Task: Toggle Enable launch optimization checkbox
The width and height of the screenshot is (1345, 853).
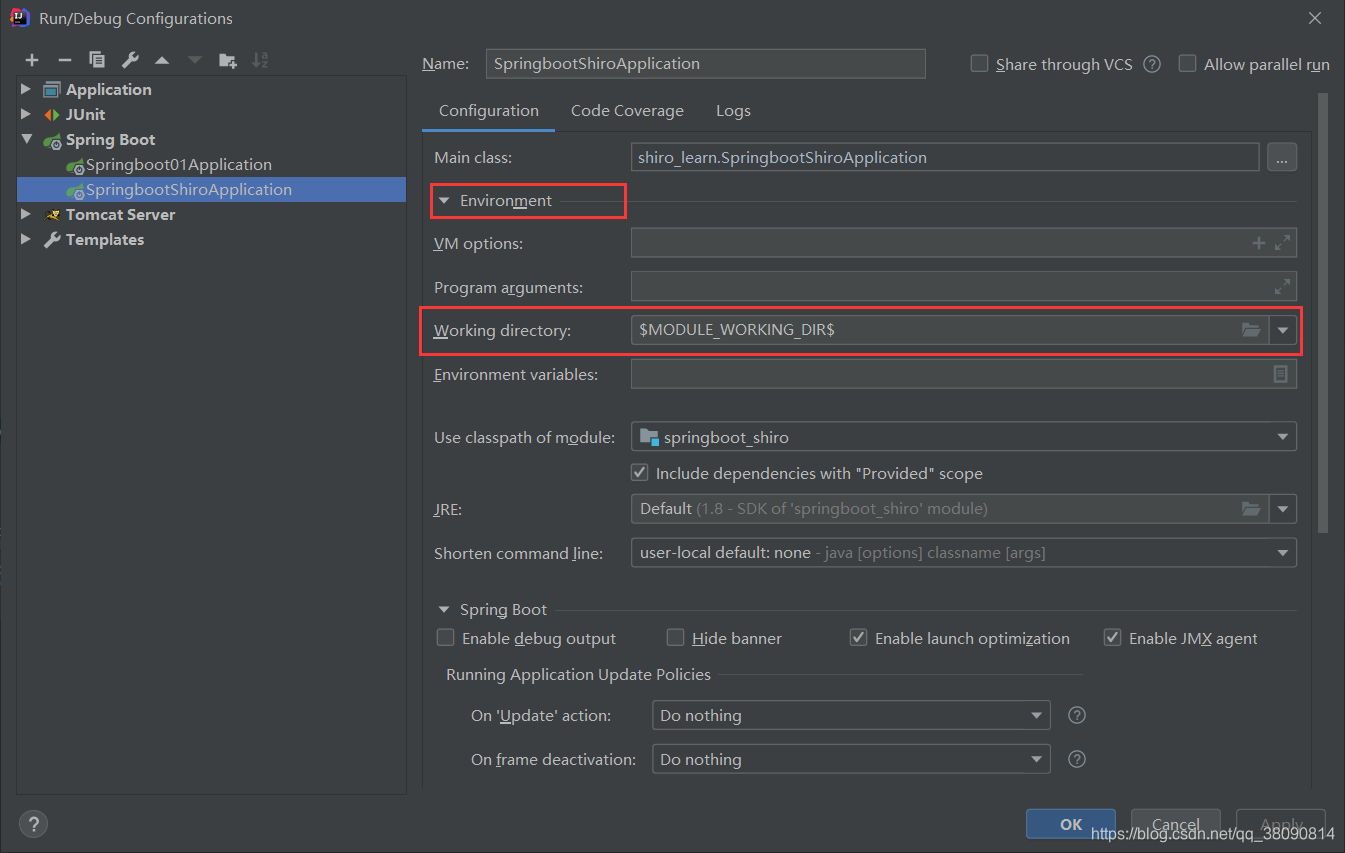Action: pyautogui.click(x=858, y=638)
